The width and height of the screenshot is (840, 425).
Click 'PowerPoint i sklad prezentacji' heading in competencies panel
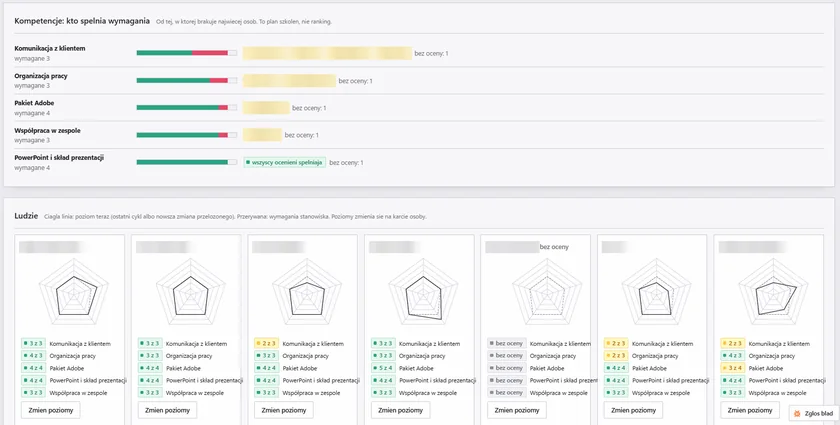point(59,158)
